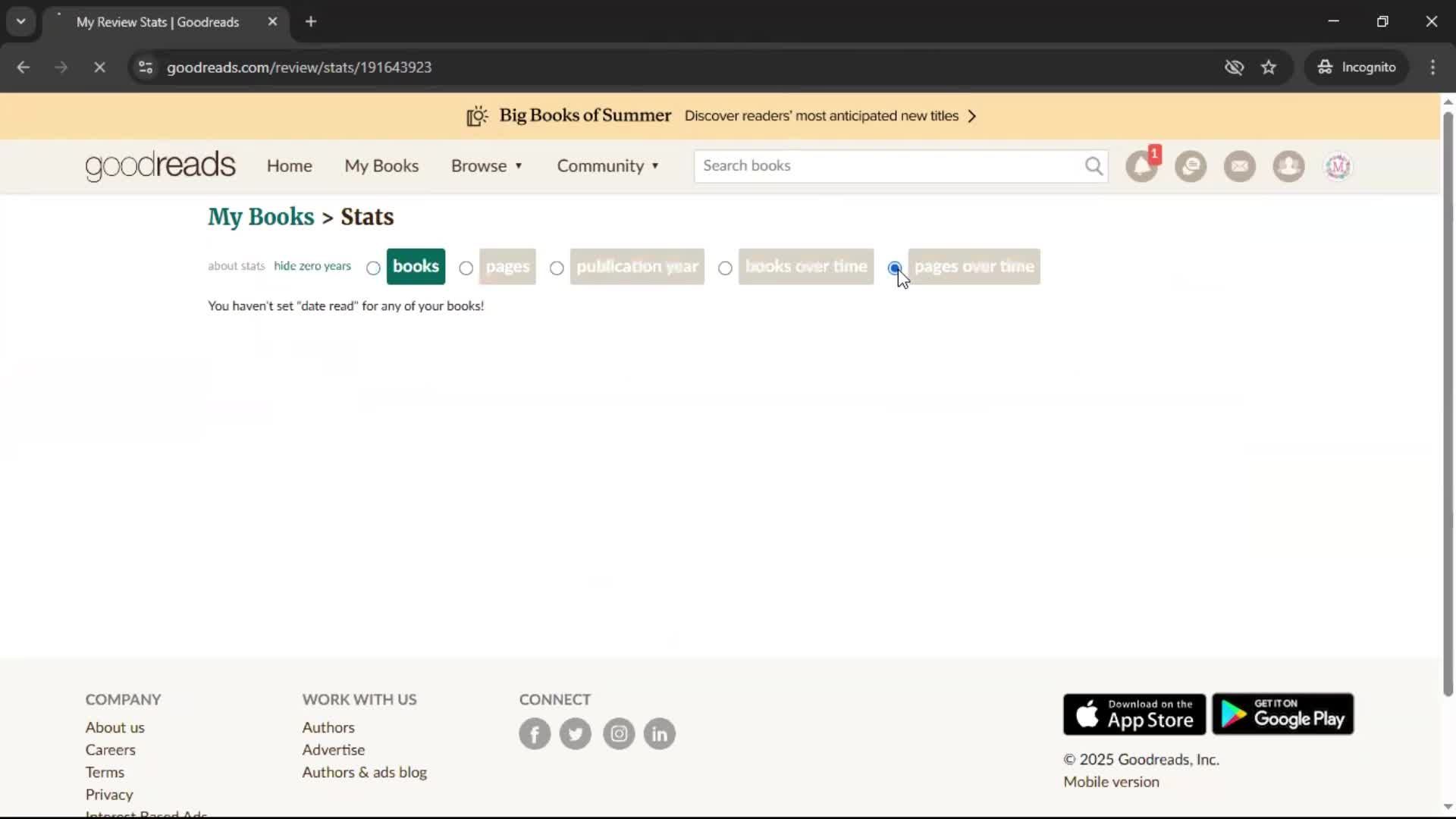Open the profile avatar menu
Image resolution: width=1456 pixels, height=819 pixels.
click(1338, 166)
